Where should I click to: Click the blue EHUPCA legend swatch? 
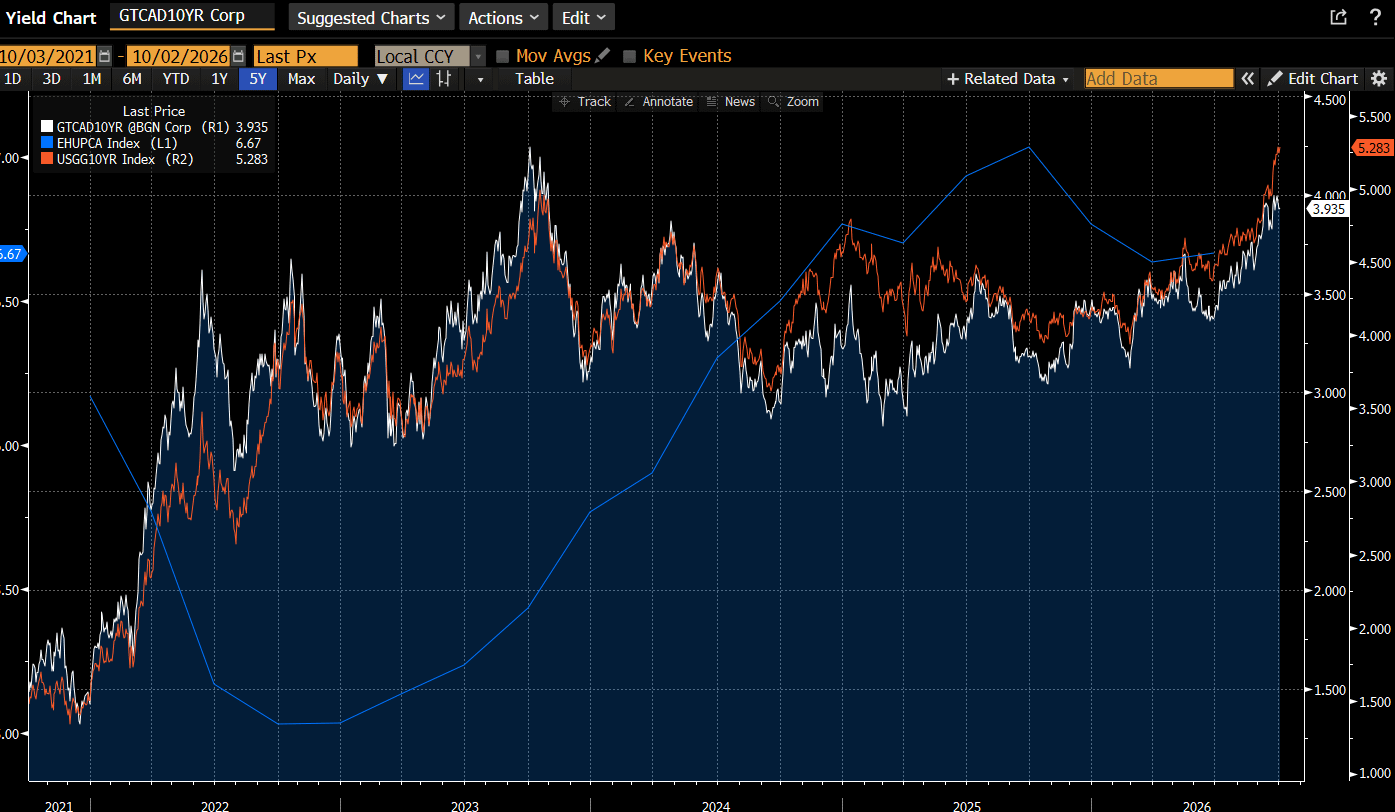[47, 143]
